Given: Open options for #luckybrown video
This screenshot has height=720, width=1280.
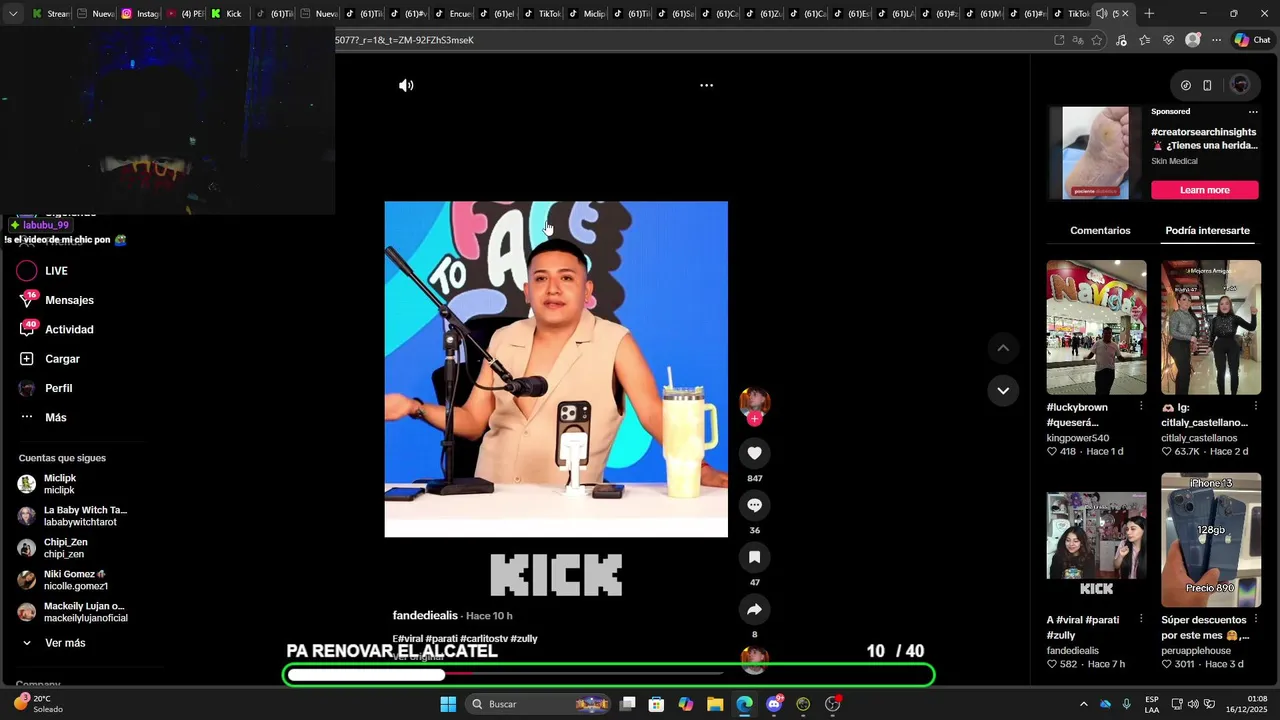Looking at the screenshot, I should 1141,406.
